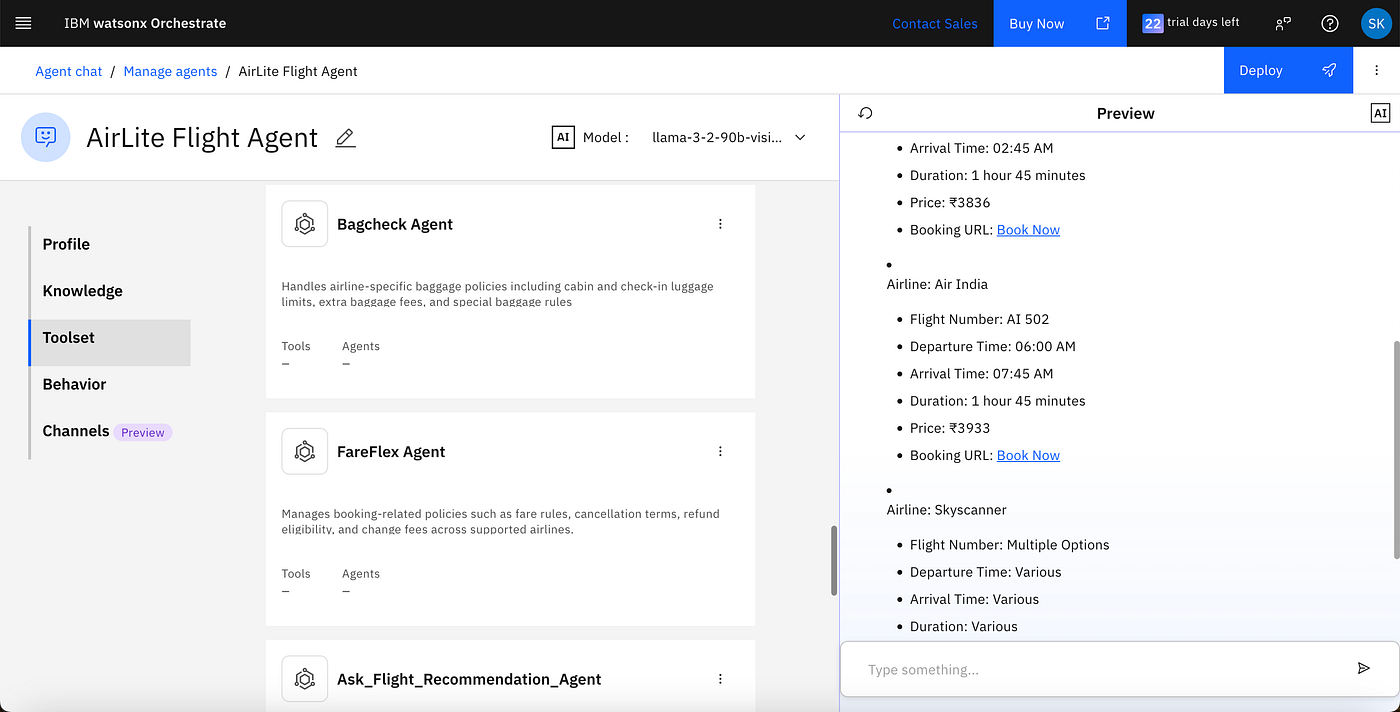Click the Bagcheck Agent description text
The height and width of the screenshot is (712, 1400).
498,294
